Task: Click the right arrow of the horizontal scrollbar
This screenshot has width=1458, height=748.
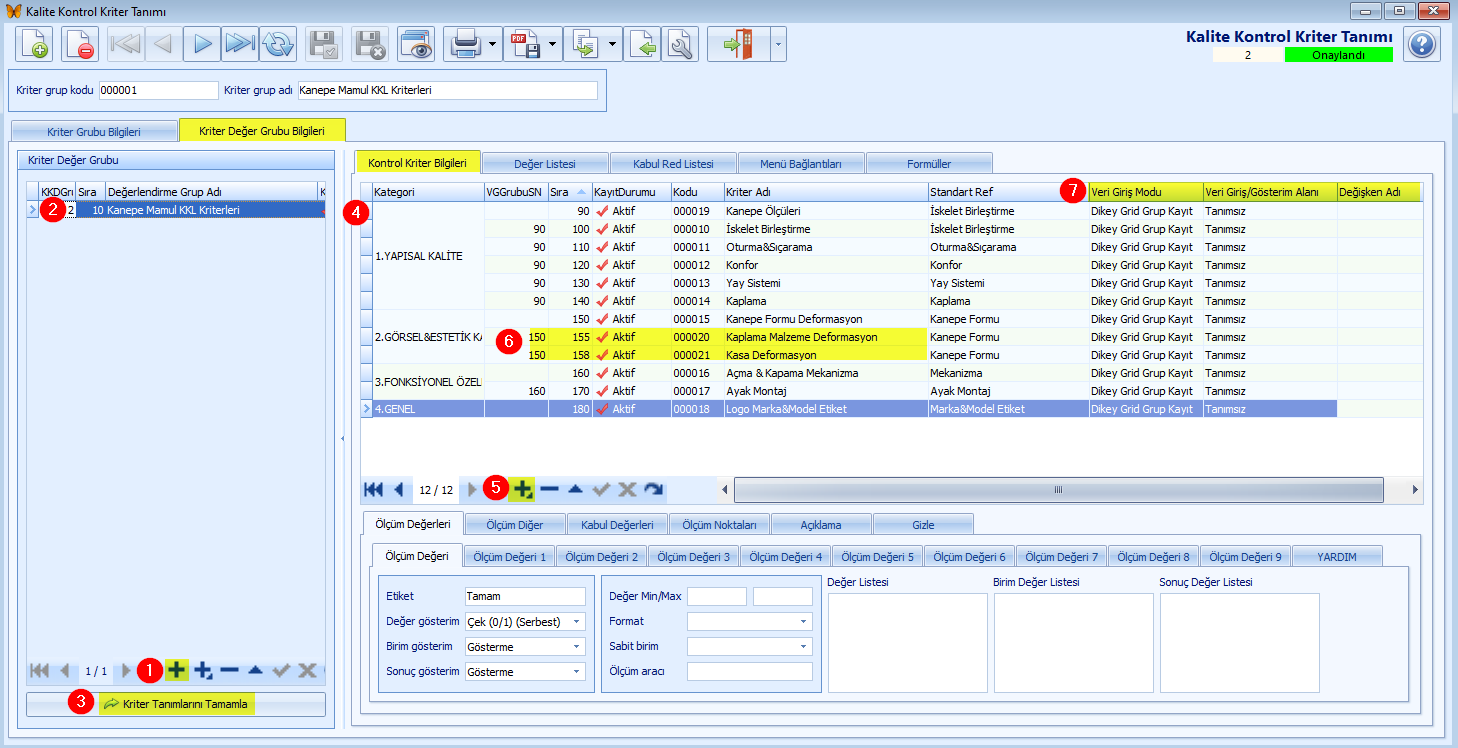Action: pos(1414,490)
